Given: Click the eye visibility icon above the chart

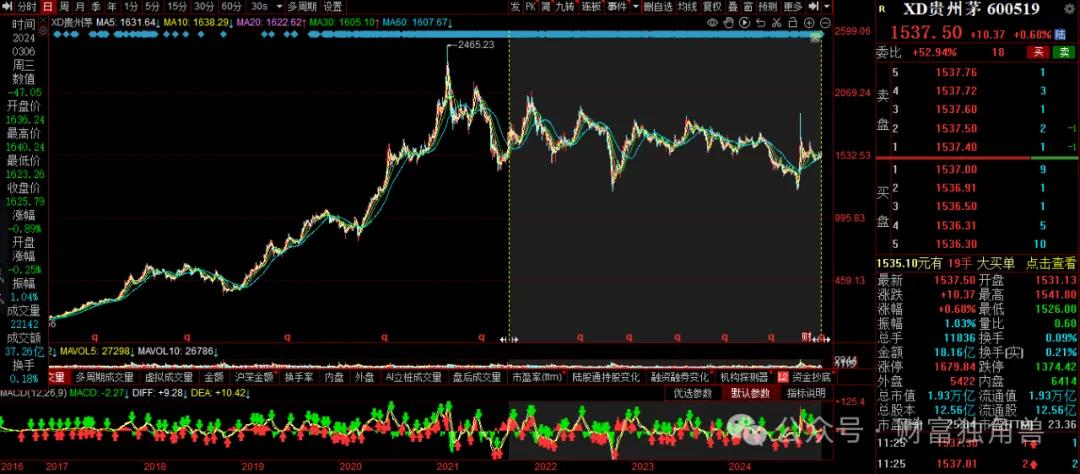Looking at the screenshot, I should tap(712, 23).
